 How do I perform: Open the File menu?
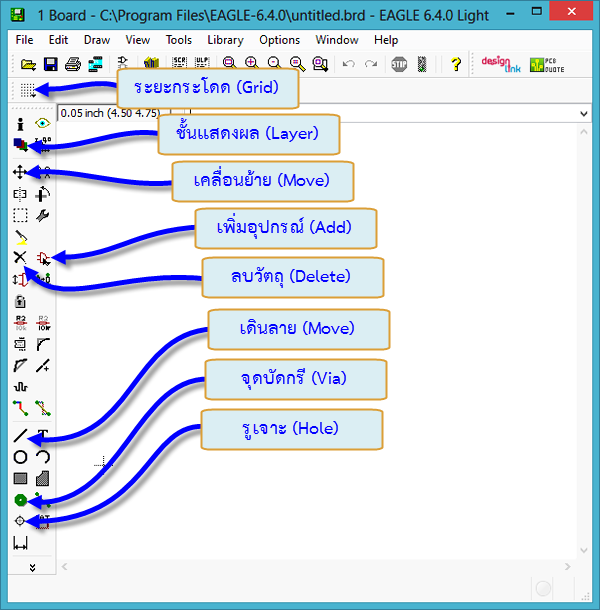point(24,40)
